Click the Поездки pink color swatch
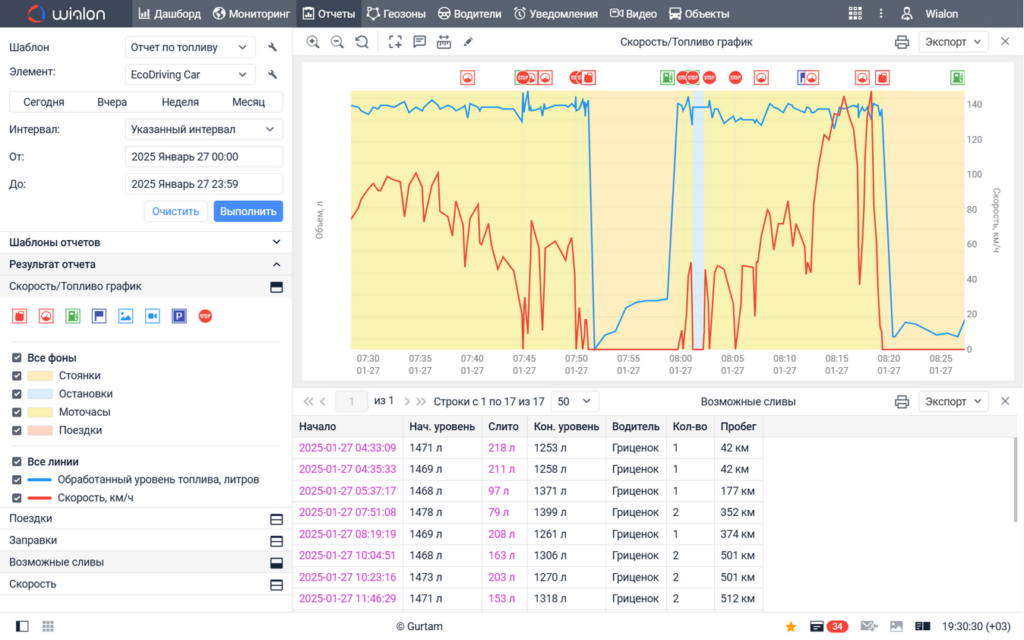Viewport: 1024px width, 640px height. coord(40,430)
